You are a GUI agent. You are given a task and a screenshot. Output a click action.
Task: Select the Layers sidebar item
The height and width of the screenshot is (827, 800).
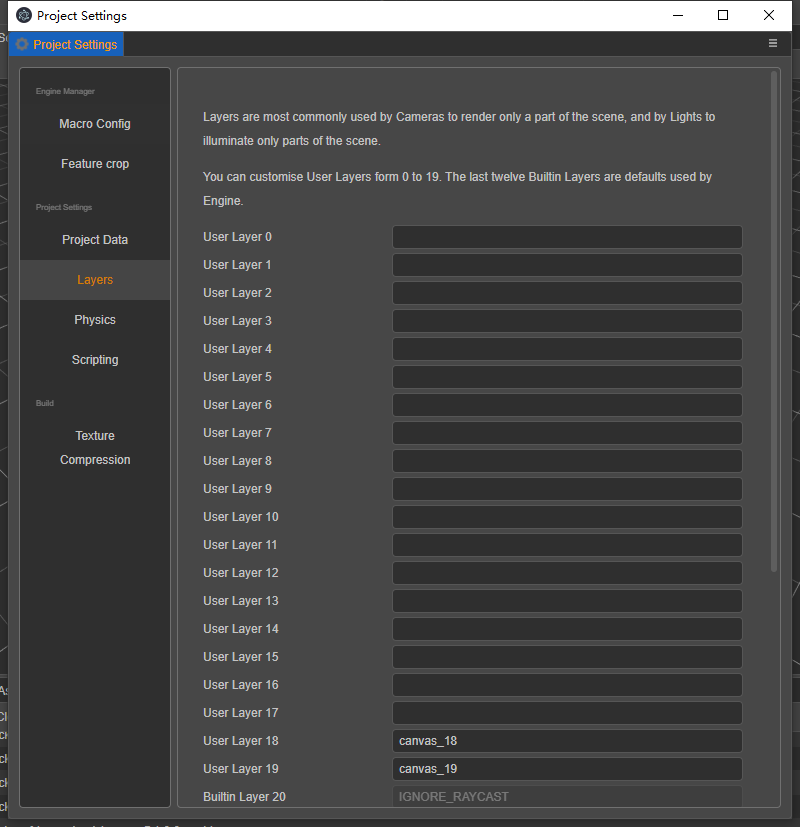point(95,280)
